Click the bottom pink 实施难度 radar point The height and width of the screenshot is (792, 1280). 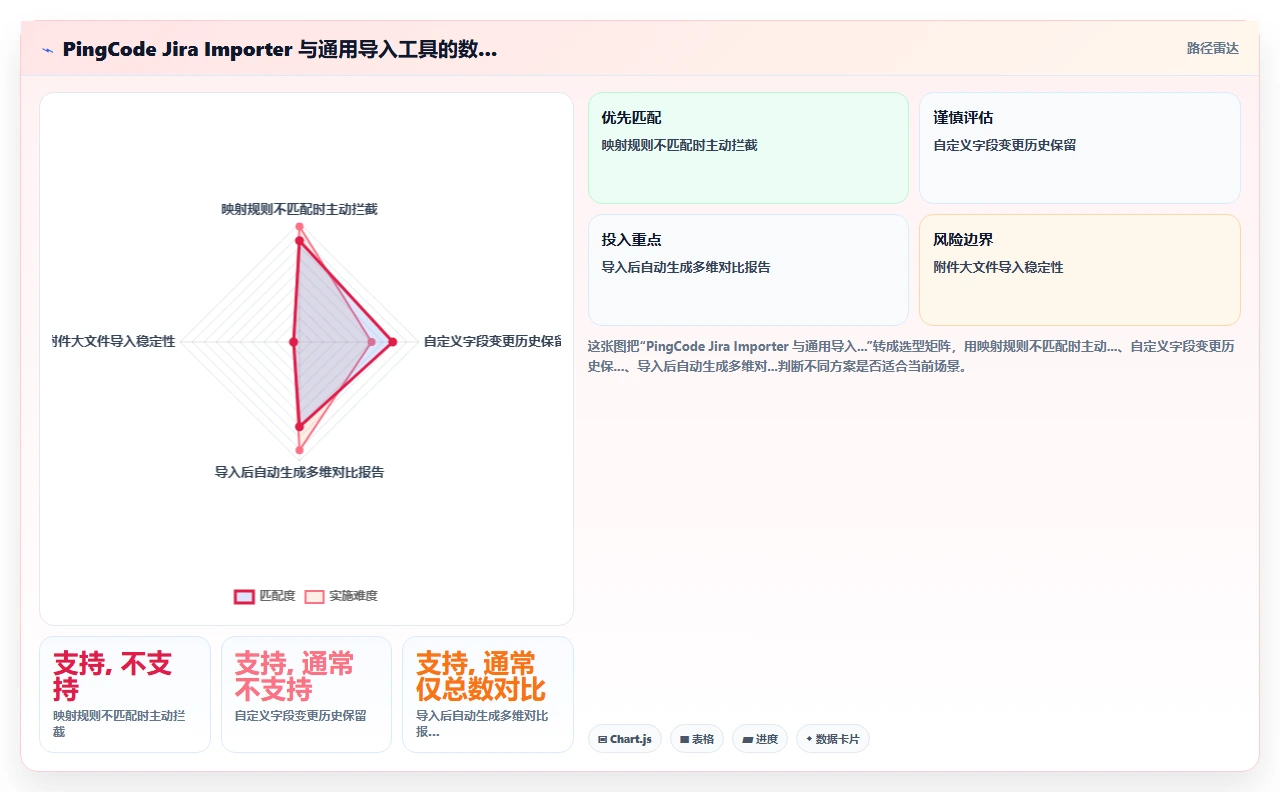(299, 450)
